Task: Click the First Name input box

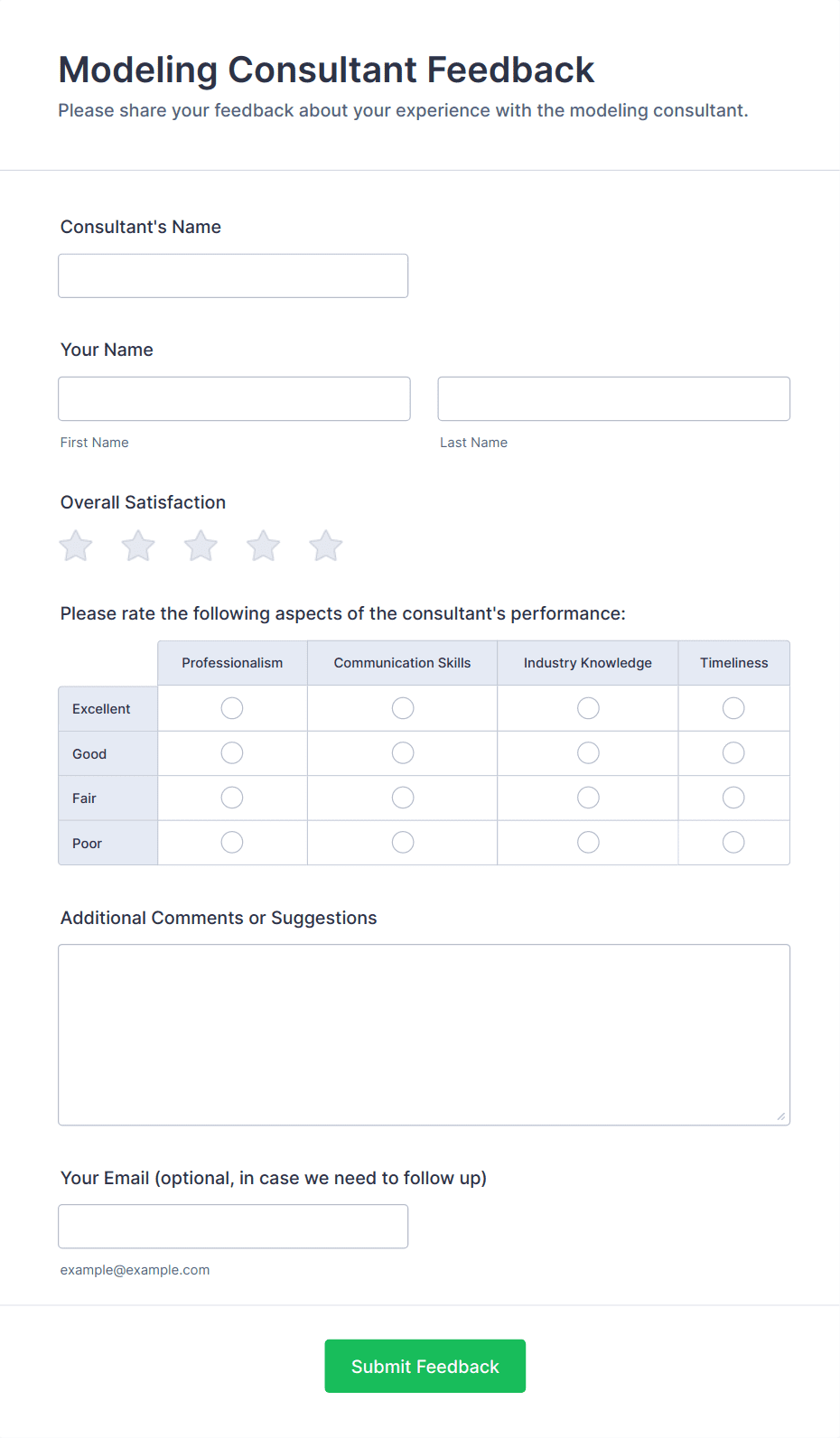Action: [234, 398]
